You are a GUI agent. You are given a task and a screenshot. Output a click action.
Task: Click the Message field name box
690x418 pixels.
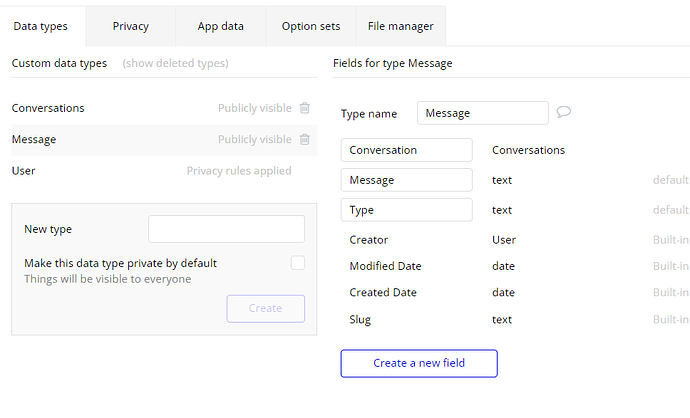[406, 180]
